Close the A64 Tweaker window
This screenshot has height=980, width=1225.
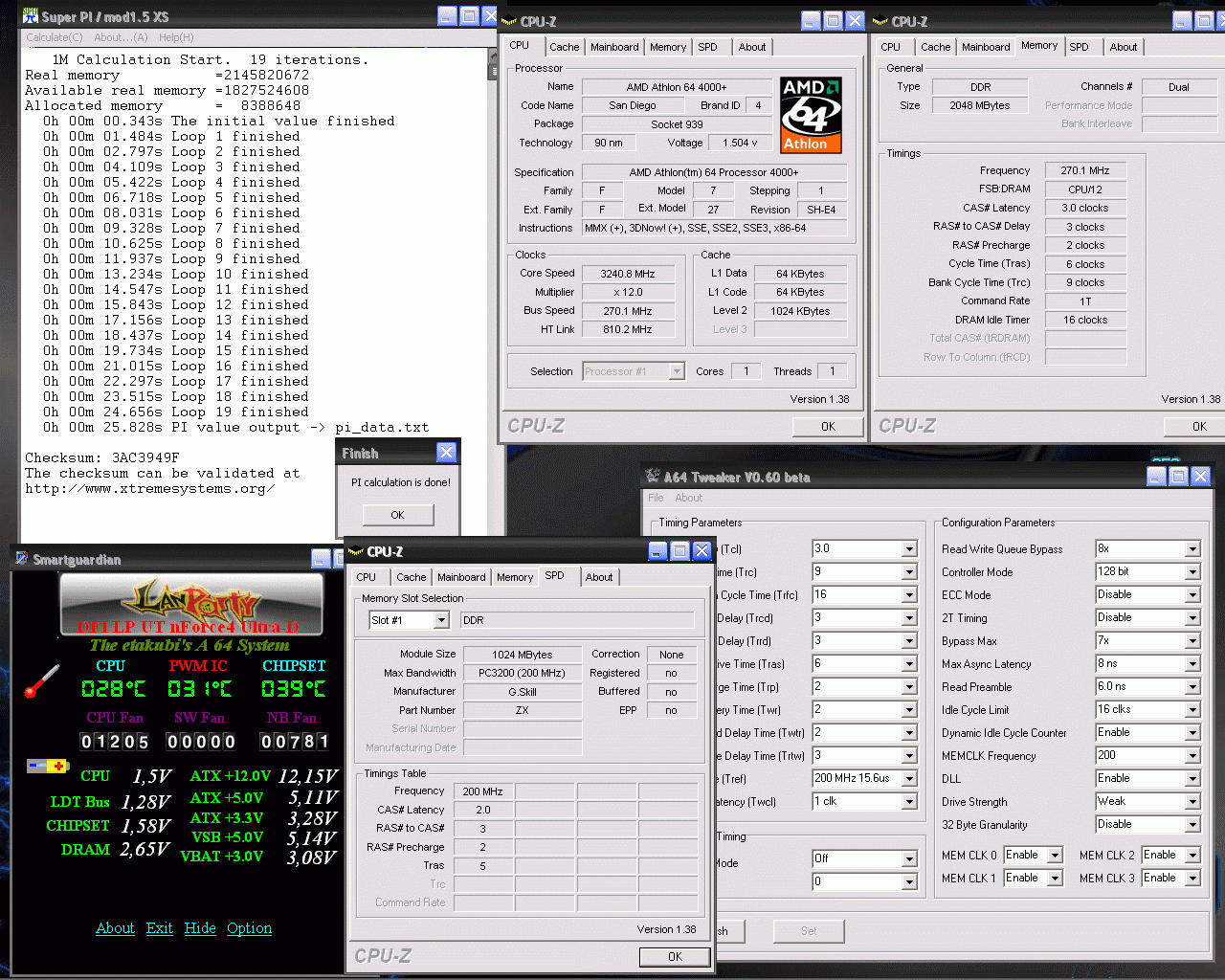tap(1202, 477)
